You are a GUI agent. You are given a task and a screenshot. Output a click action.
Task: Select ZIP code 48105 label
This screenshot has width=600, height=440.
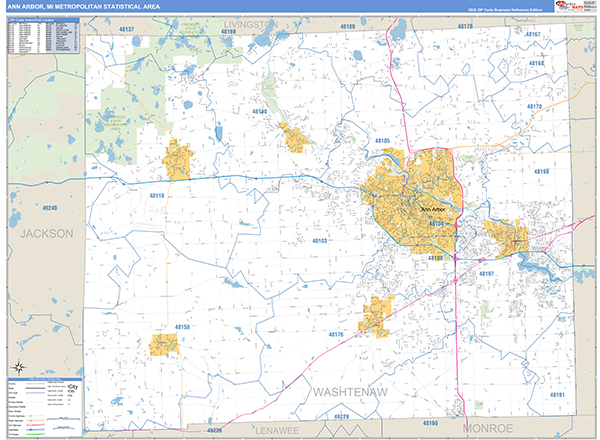click(381, 141)
